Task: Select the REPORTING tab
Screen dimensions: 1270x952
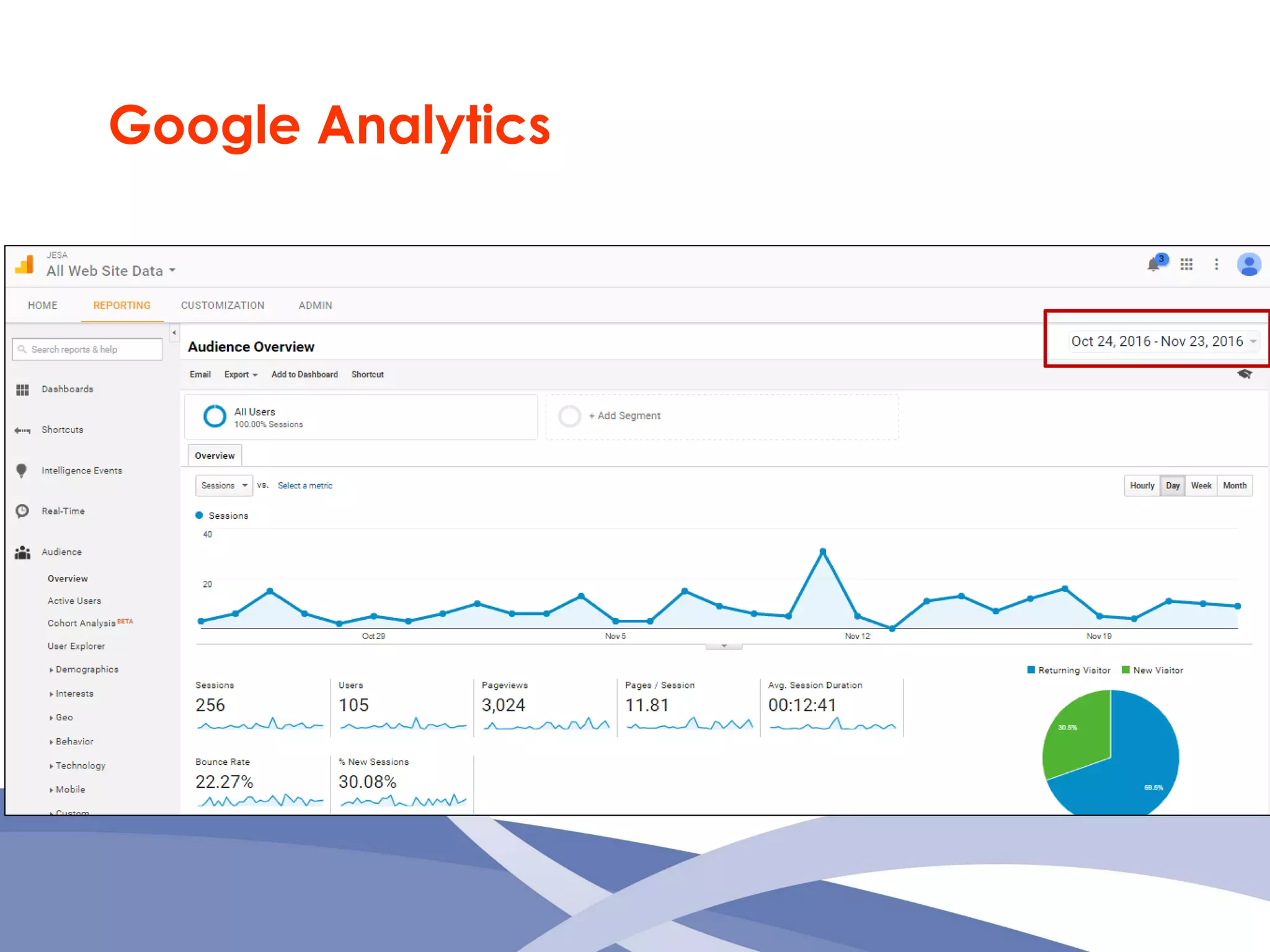Action: 122,306
